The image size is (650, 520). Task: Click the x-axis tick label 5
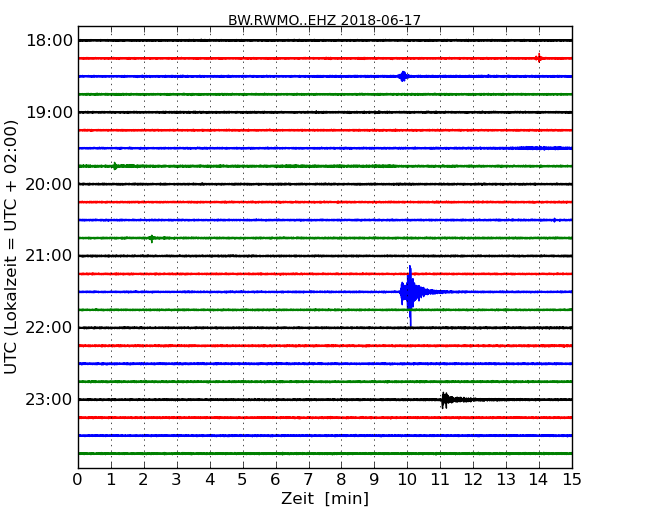(x=243, y=480)
